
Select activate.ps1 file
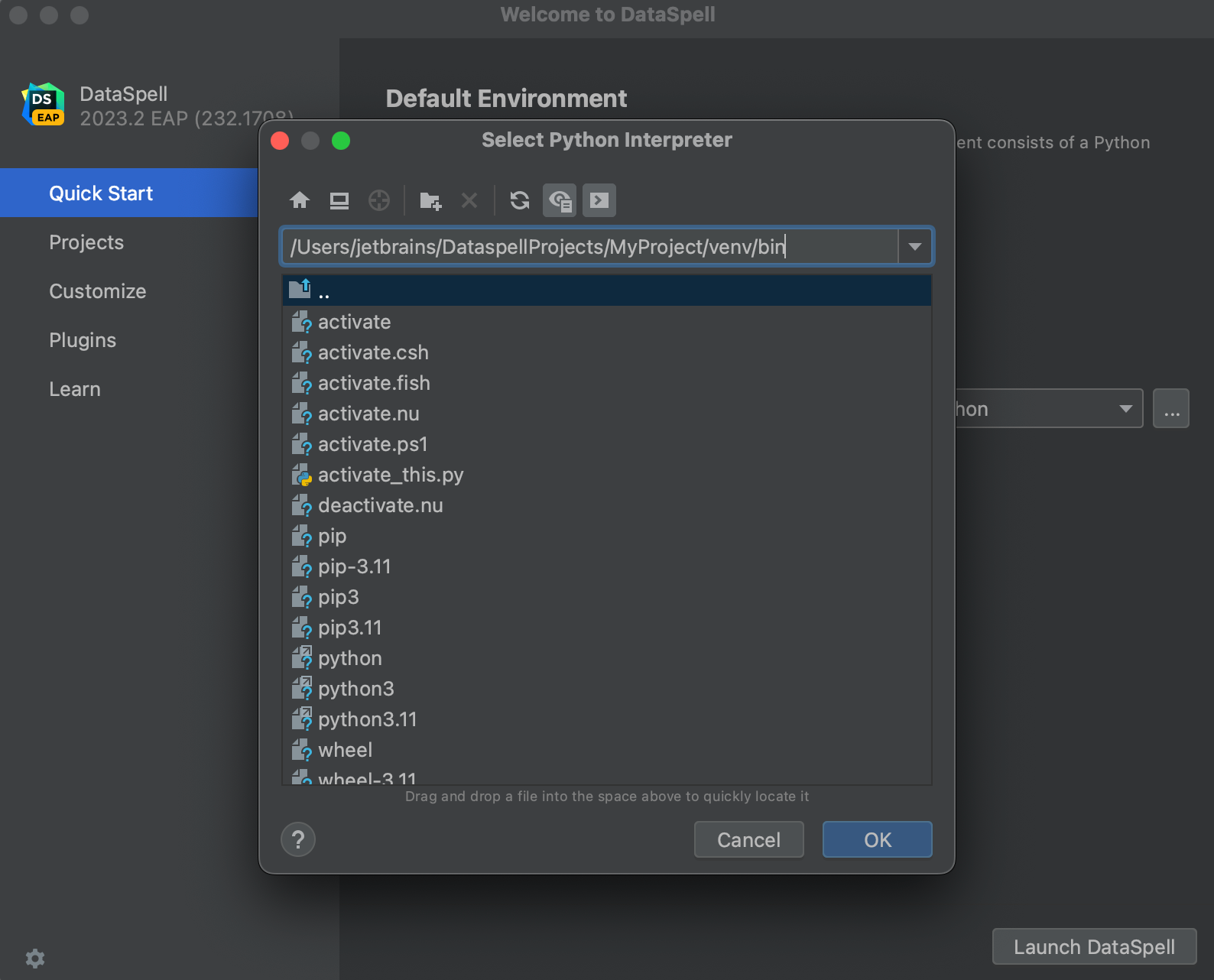click(x=607, y=444)
